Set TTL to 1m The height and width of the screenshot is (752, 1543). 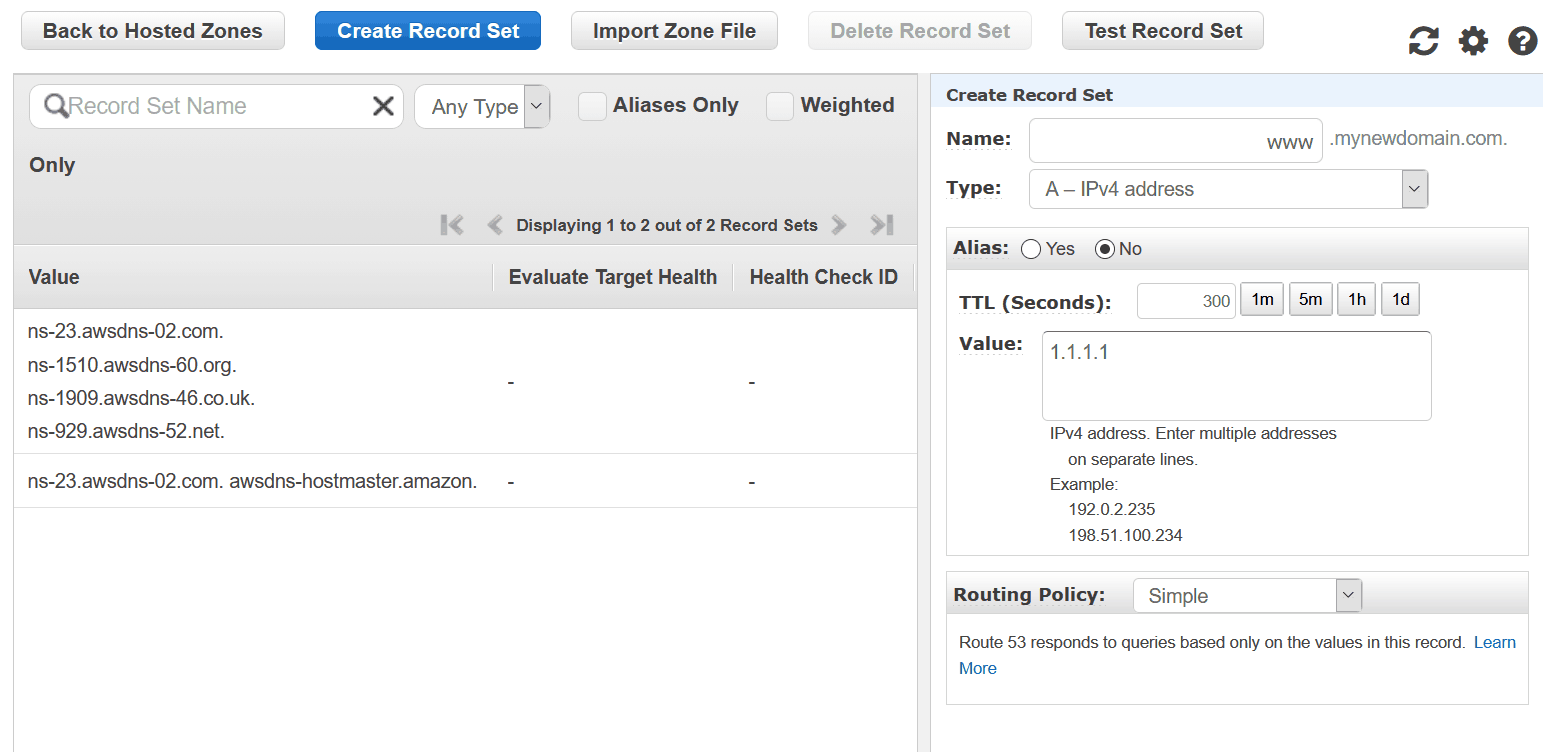pos(1262,300)
